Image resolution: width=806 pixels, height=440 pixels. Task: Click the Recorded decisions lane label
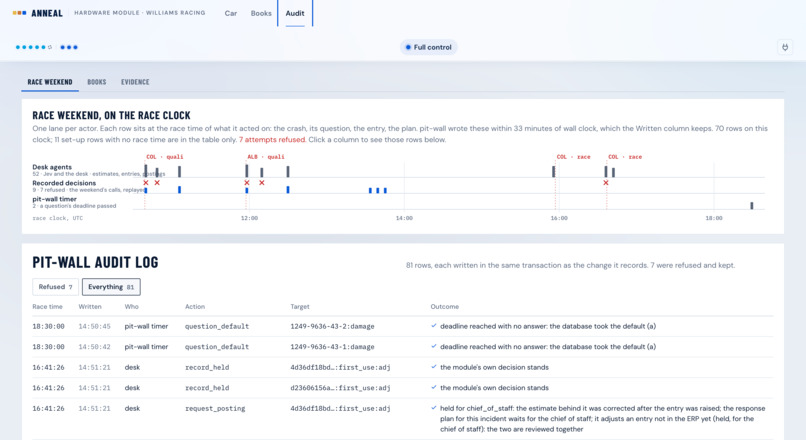tap(64, 183)
